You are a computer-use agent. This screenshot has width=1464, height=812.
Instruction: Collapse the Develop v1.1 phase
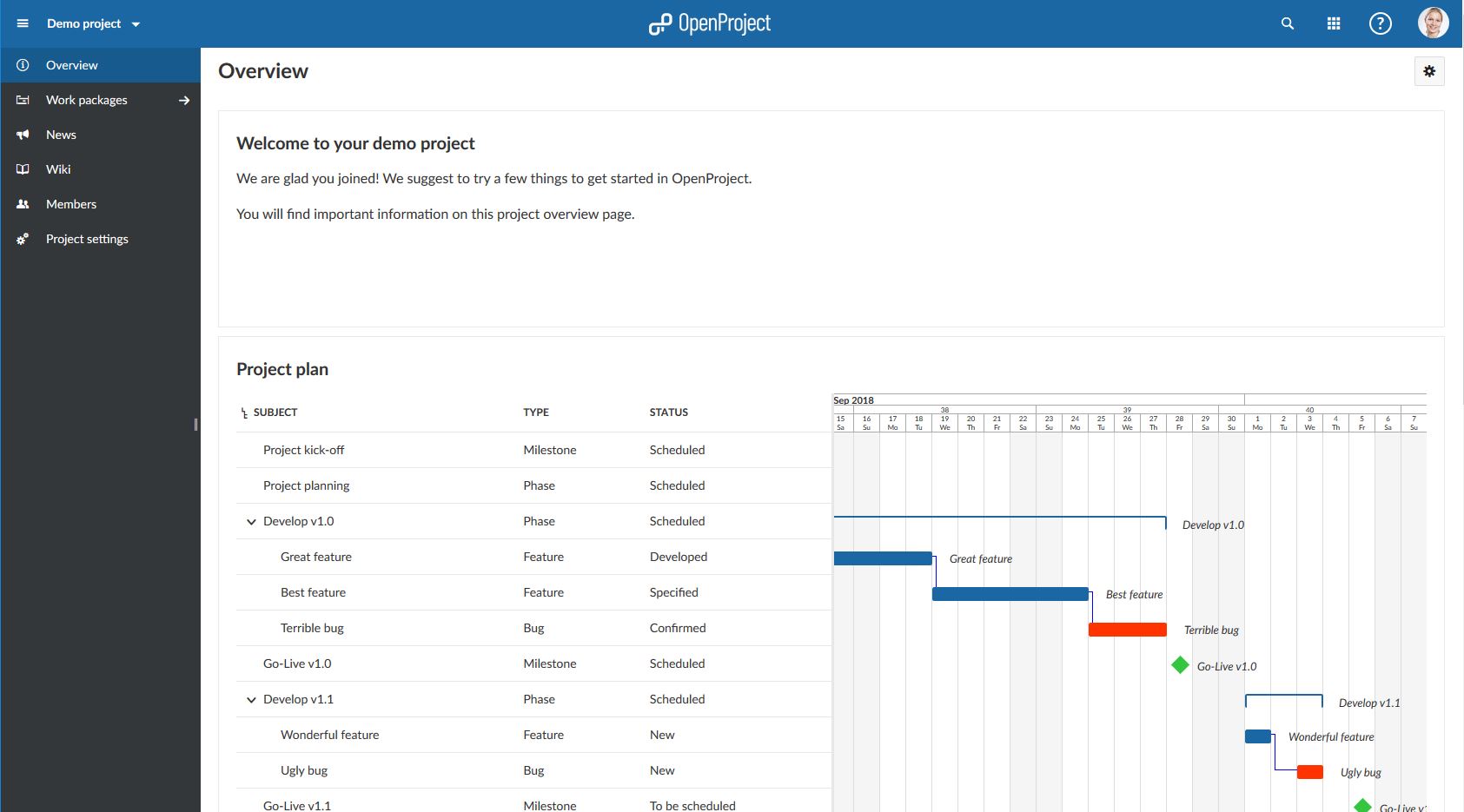coord(251,700)
